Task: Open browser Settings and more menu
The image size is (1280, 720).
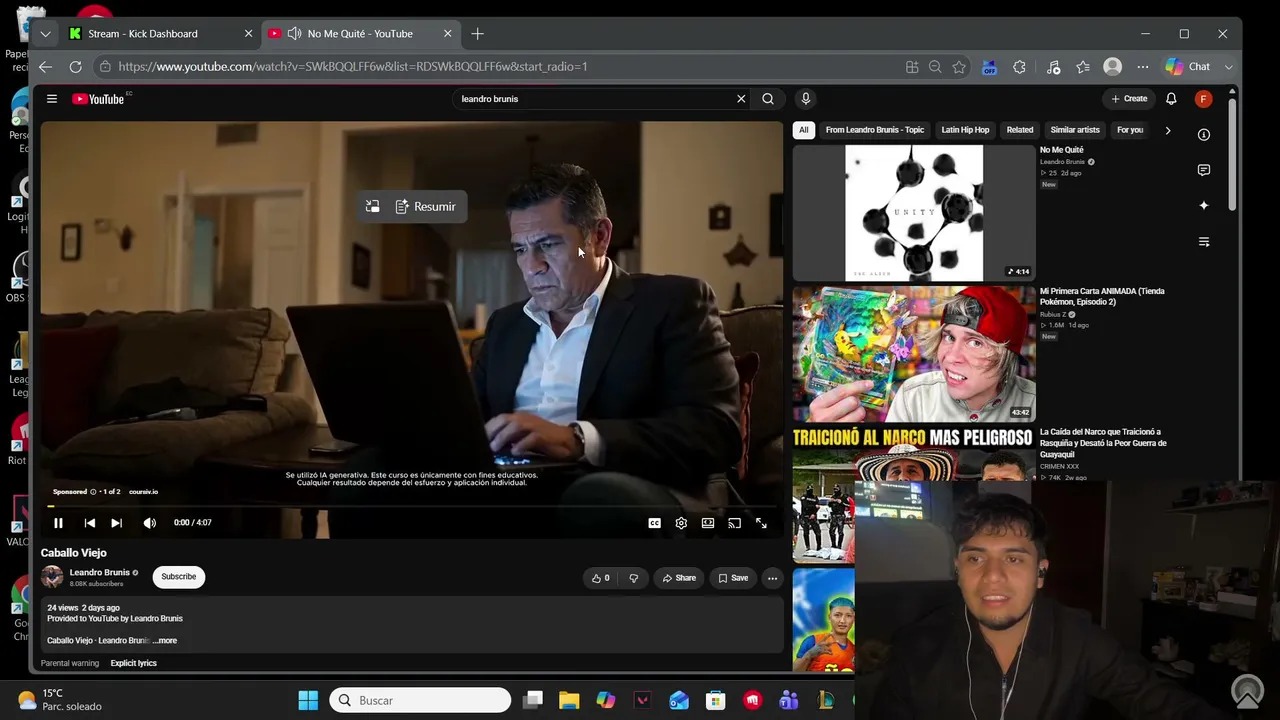Action: (x=1143, y=67)
